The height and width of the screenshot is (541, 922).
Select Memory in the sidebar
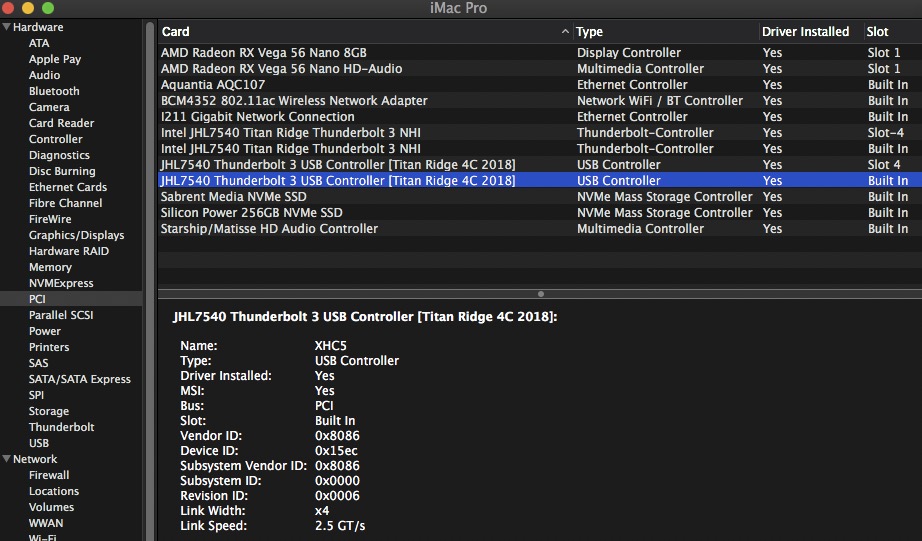50,267
